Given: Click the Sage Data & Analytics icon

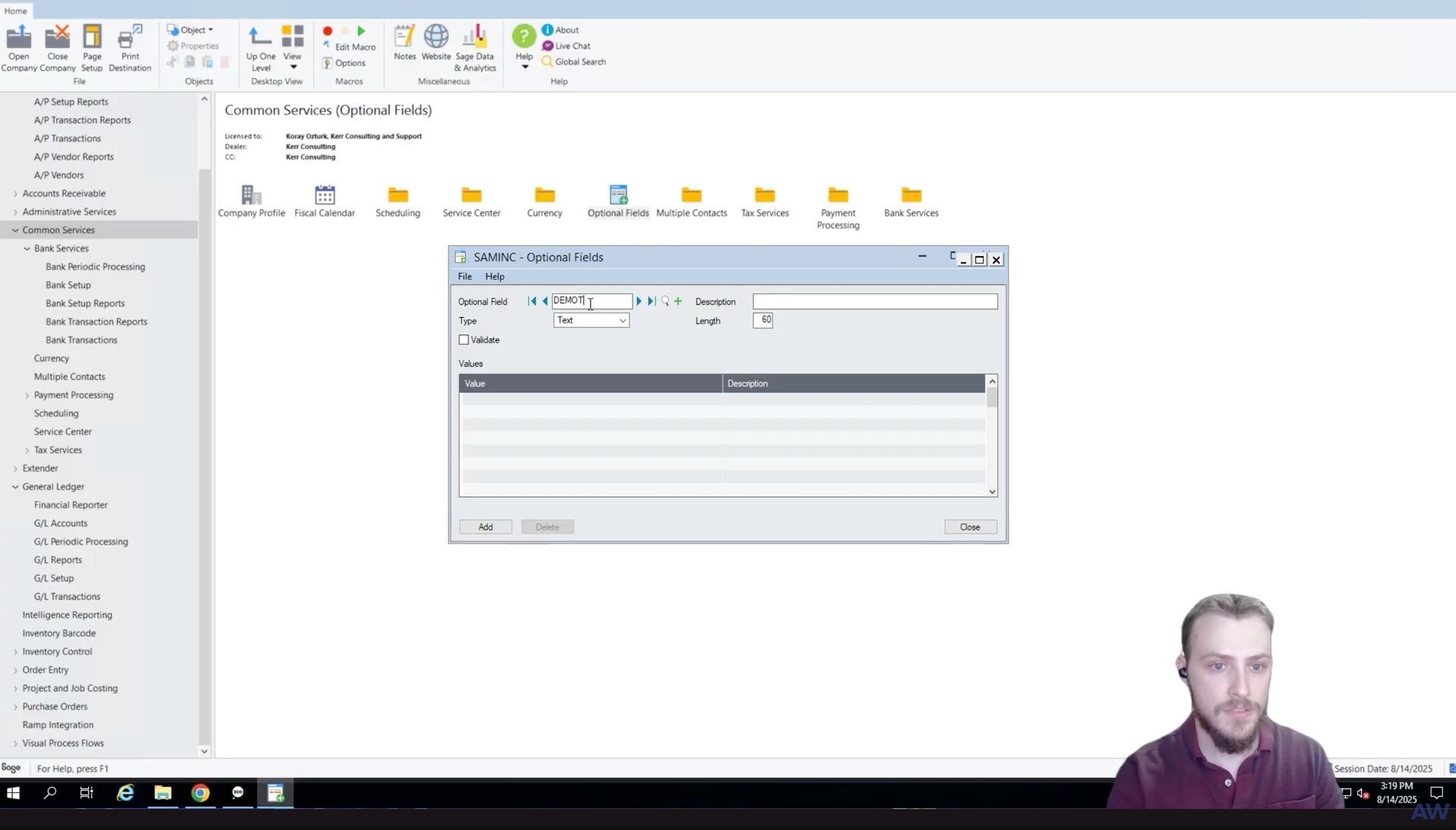Looking at the screenshot, I should pyautogui.click(x=475, y=47).
